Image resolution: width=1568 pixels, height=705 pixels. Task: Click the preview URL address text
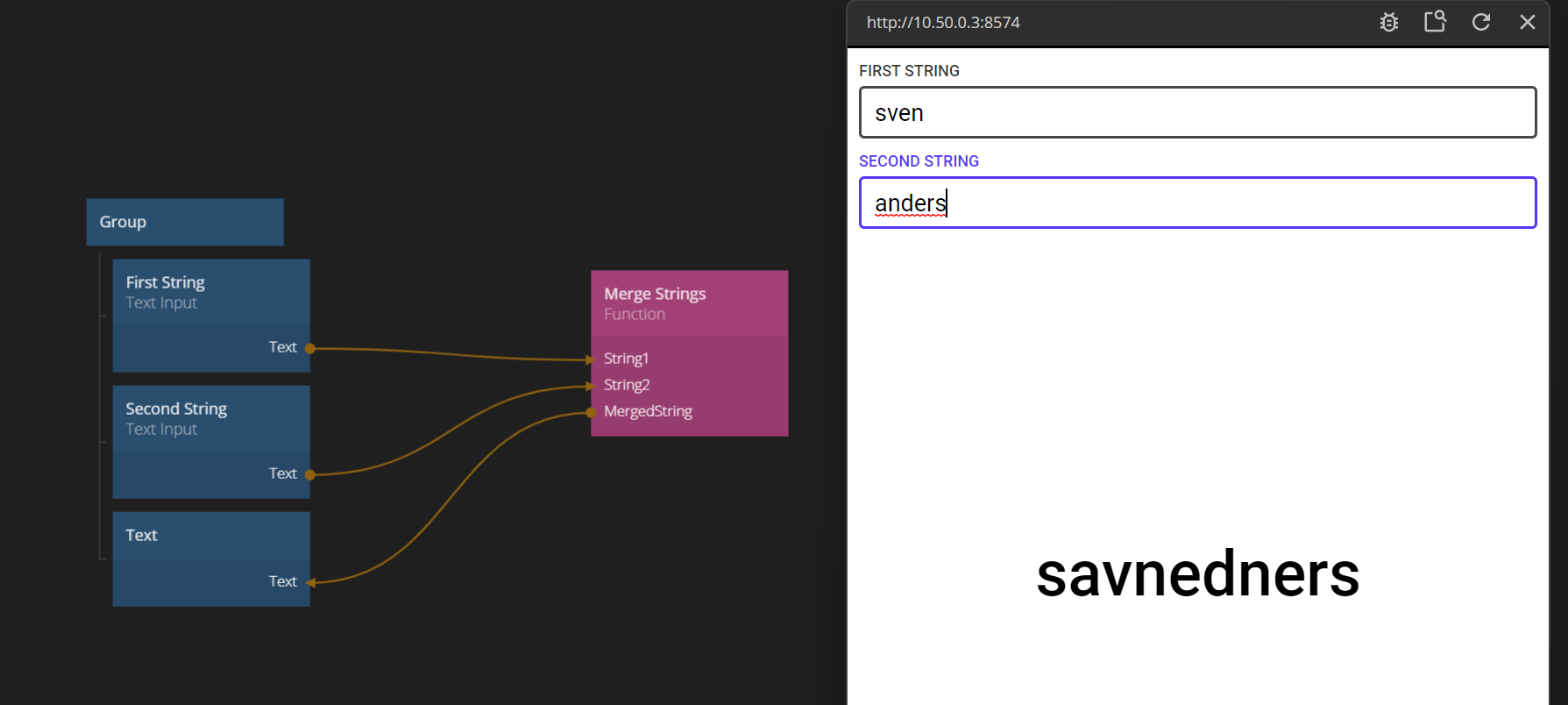tap(943, 23)
